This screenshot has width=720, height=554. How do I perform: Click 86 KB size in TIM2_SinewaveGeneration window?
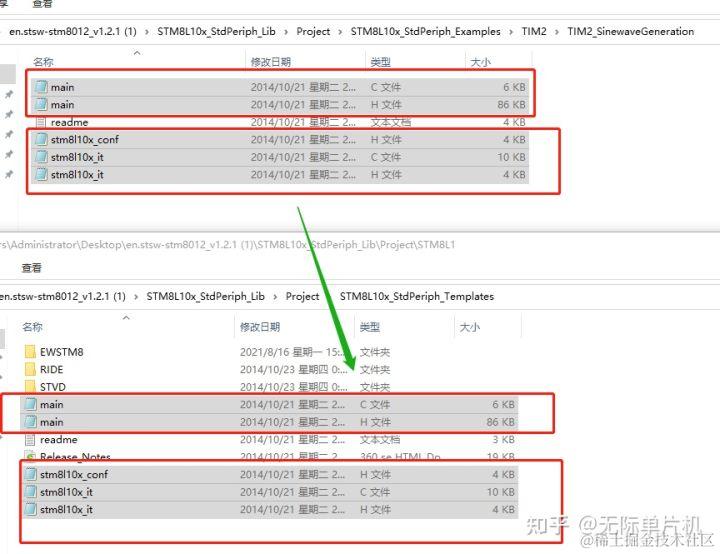click(512, 104)
